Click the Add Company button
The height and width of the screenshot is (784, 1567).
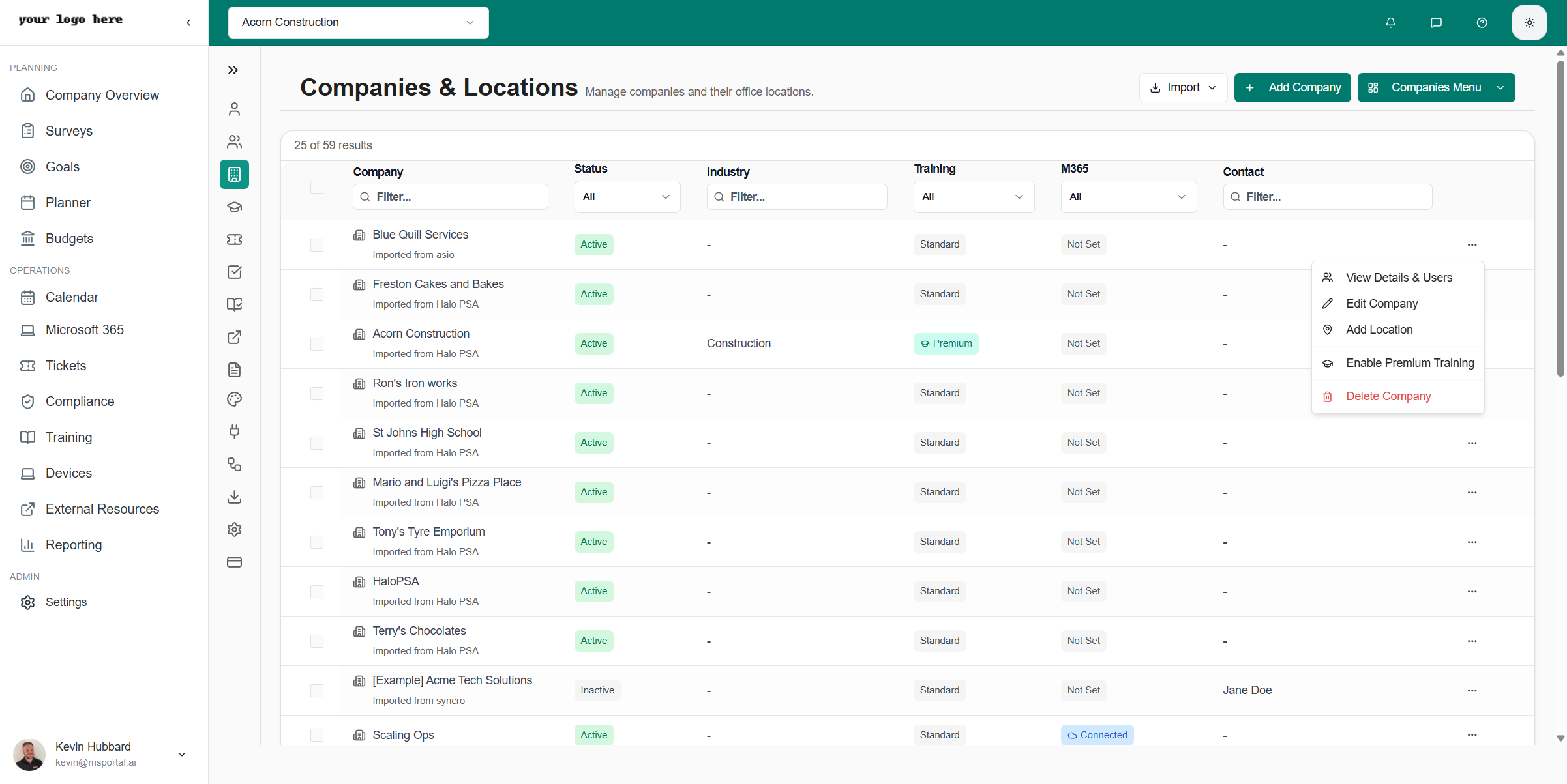click(1292, 87)
